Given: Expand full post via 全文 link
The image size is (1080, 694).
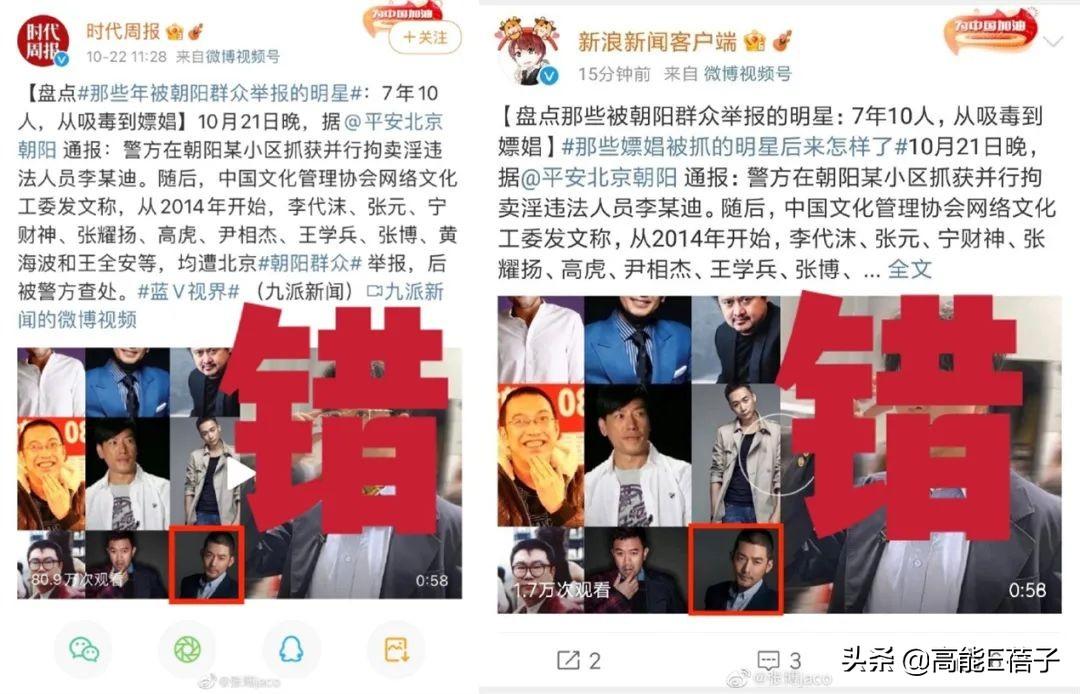Looking at the screenshot, I should (909, 269).
